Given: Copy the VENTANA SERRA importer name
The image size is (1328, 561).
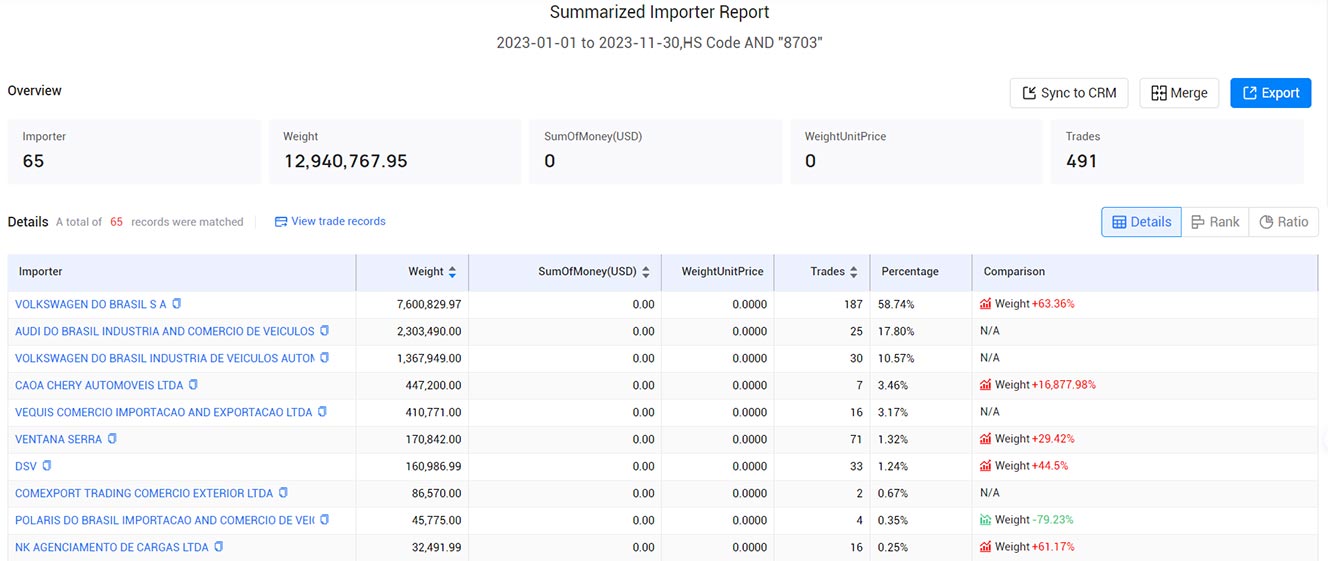Looking at the screenshot, I should 112,439.
